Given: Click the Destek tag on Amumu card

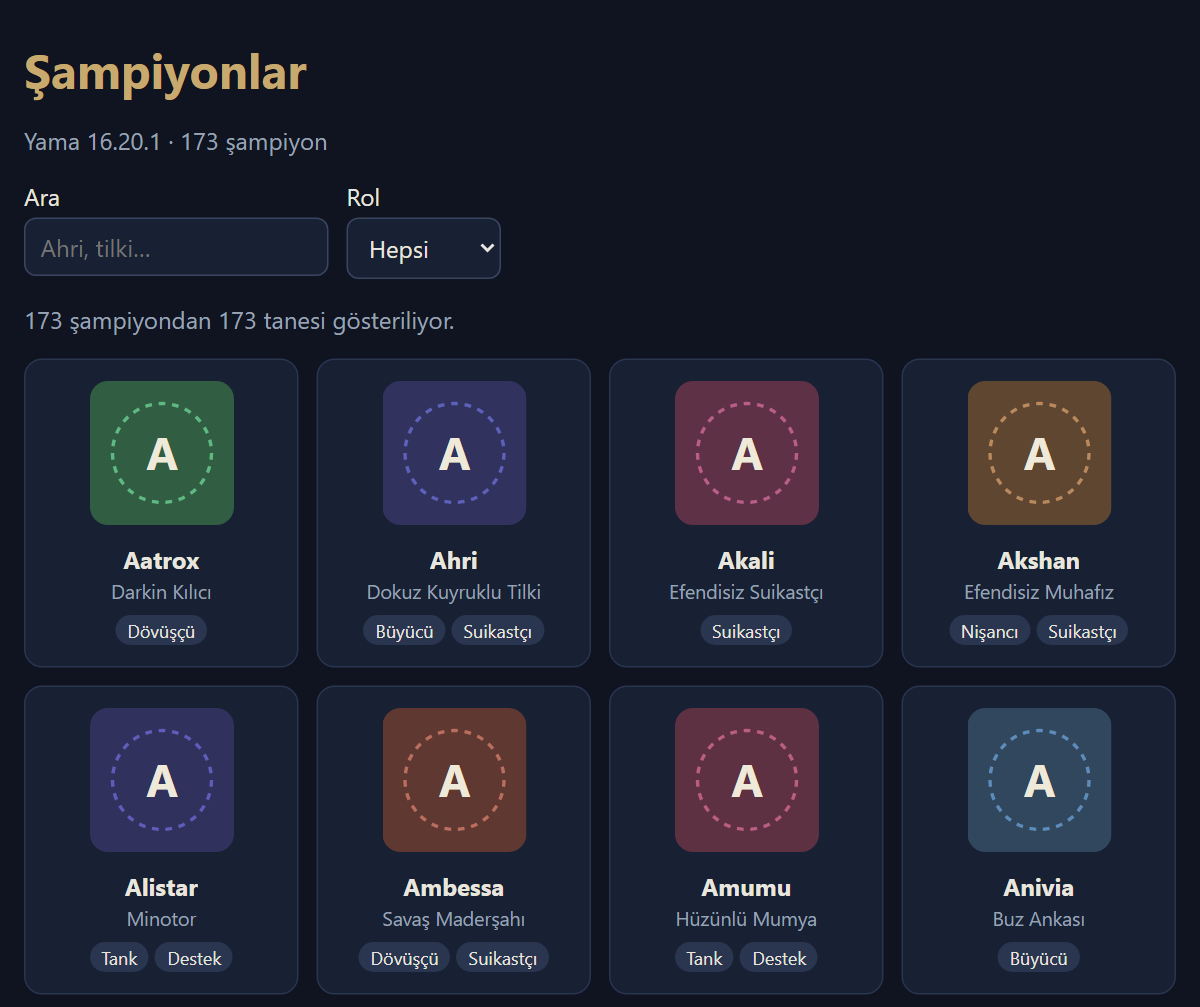Looking at the screenshot, I should 779,958.
